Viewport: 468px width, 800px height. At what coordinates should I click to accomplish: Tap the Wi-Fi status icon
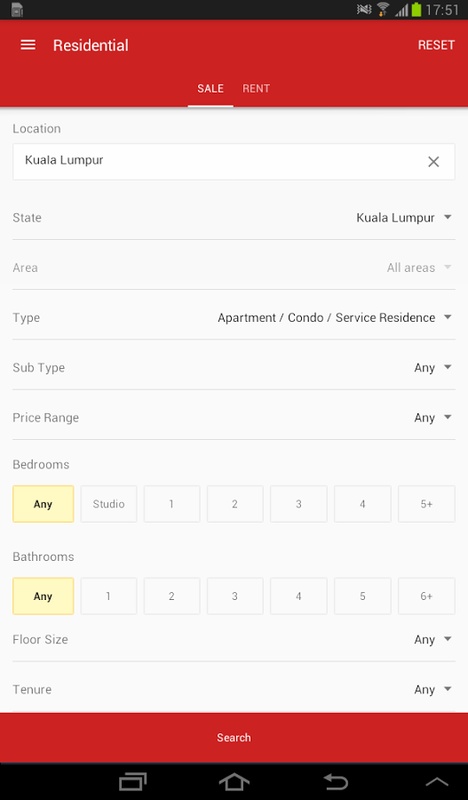[x=383, y=10]
